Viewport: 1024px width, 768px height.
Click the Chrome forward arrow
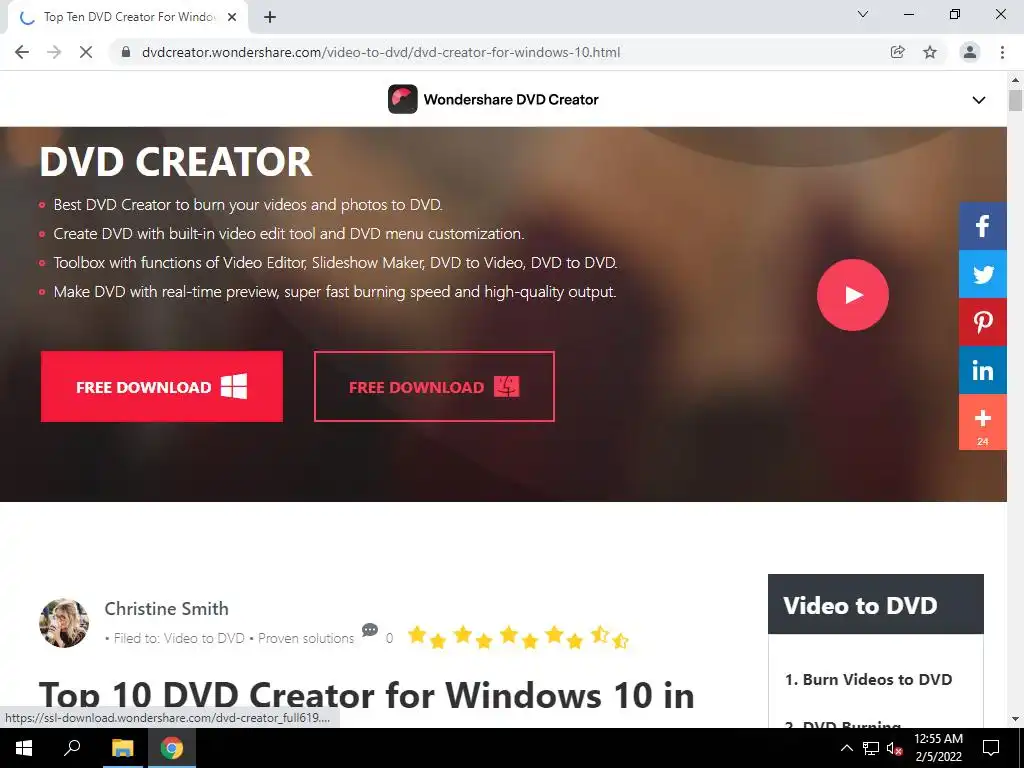click(54, 52)
